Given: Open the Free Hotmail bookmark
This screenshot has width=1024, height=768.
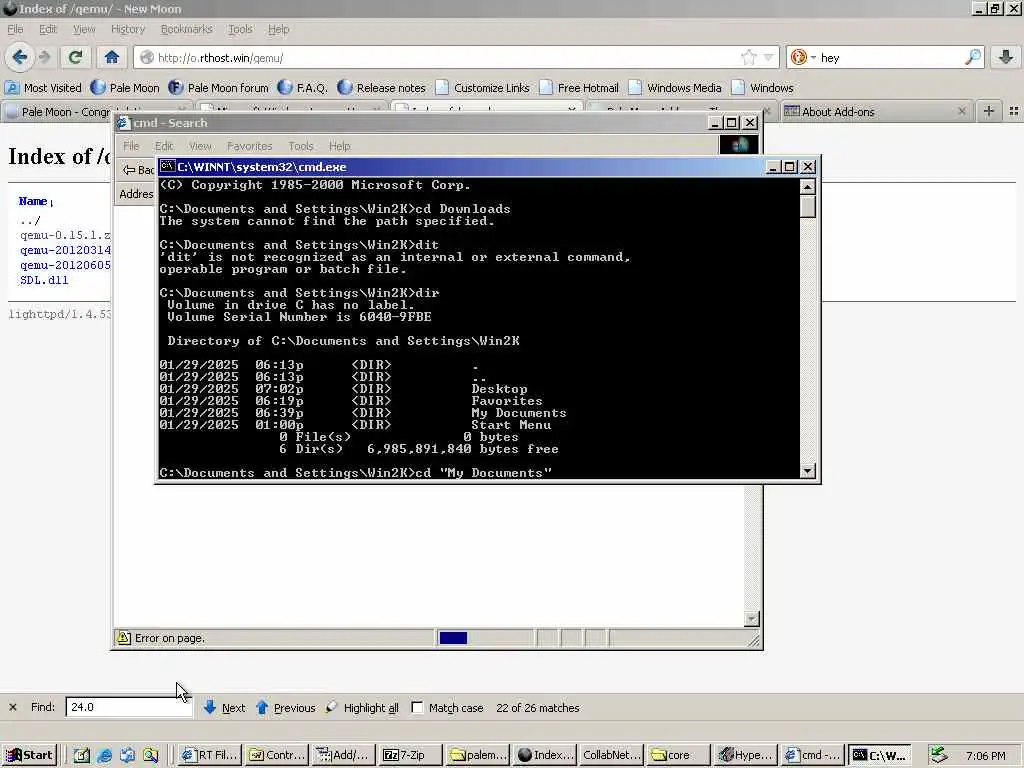Looking at the screenshot, I should [x=579, y=88].
